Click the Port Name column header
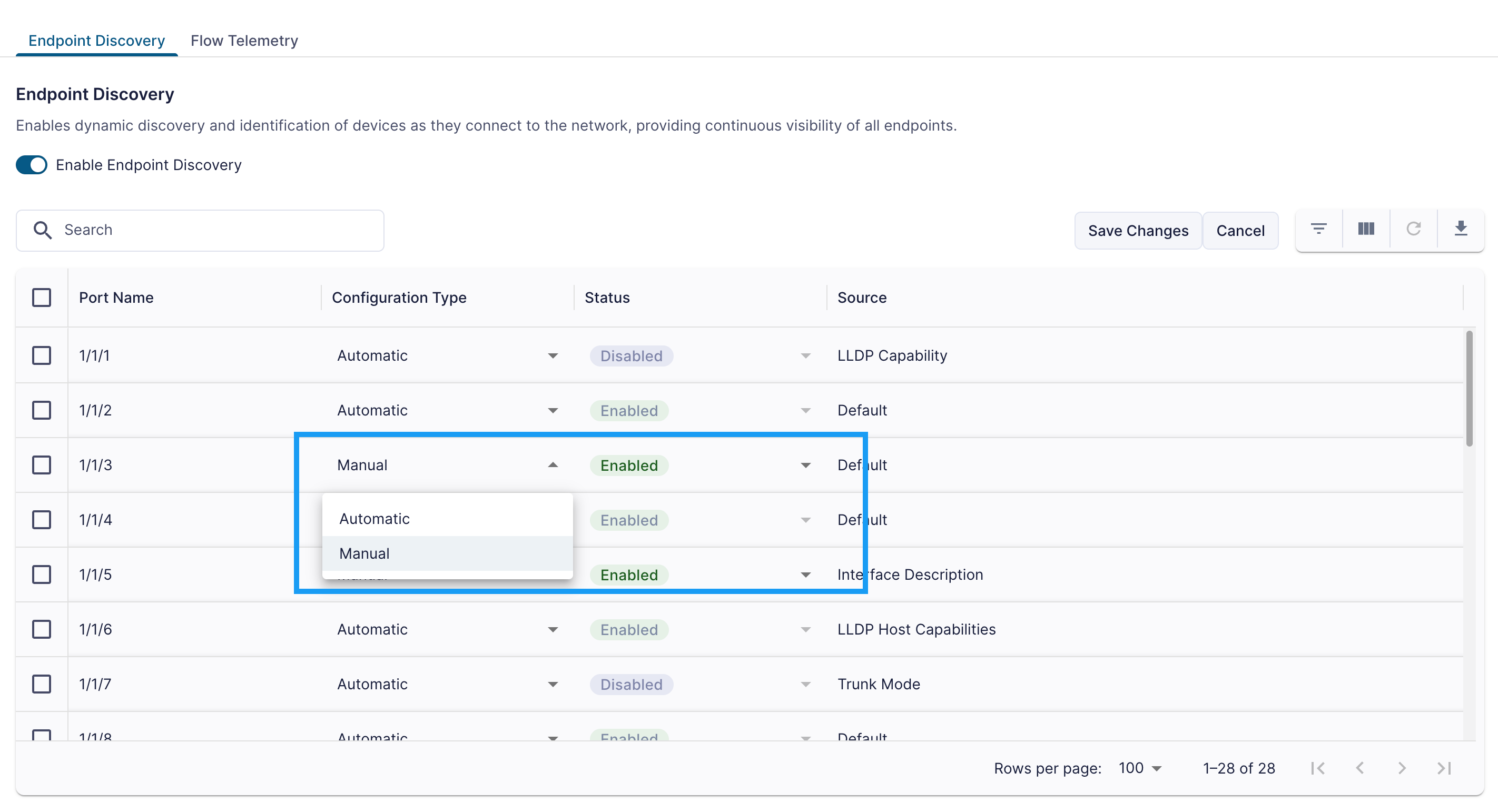The image size is (1498, 812). (116, 298)
